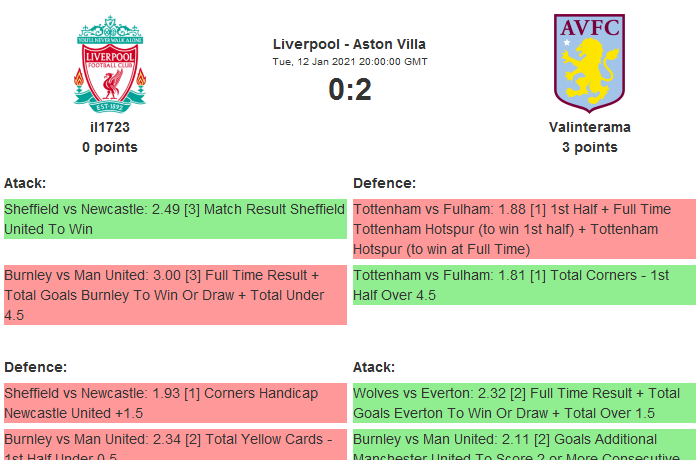Click il1723's 0 points label

coord(110,147)
